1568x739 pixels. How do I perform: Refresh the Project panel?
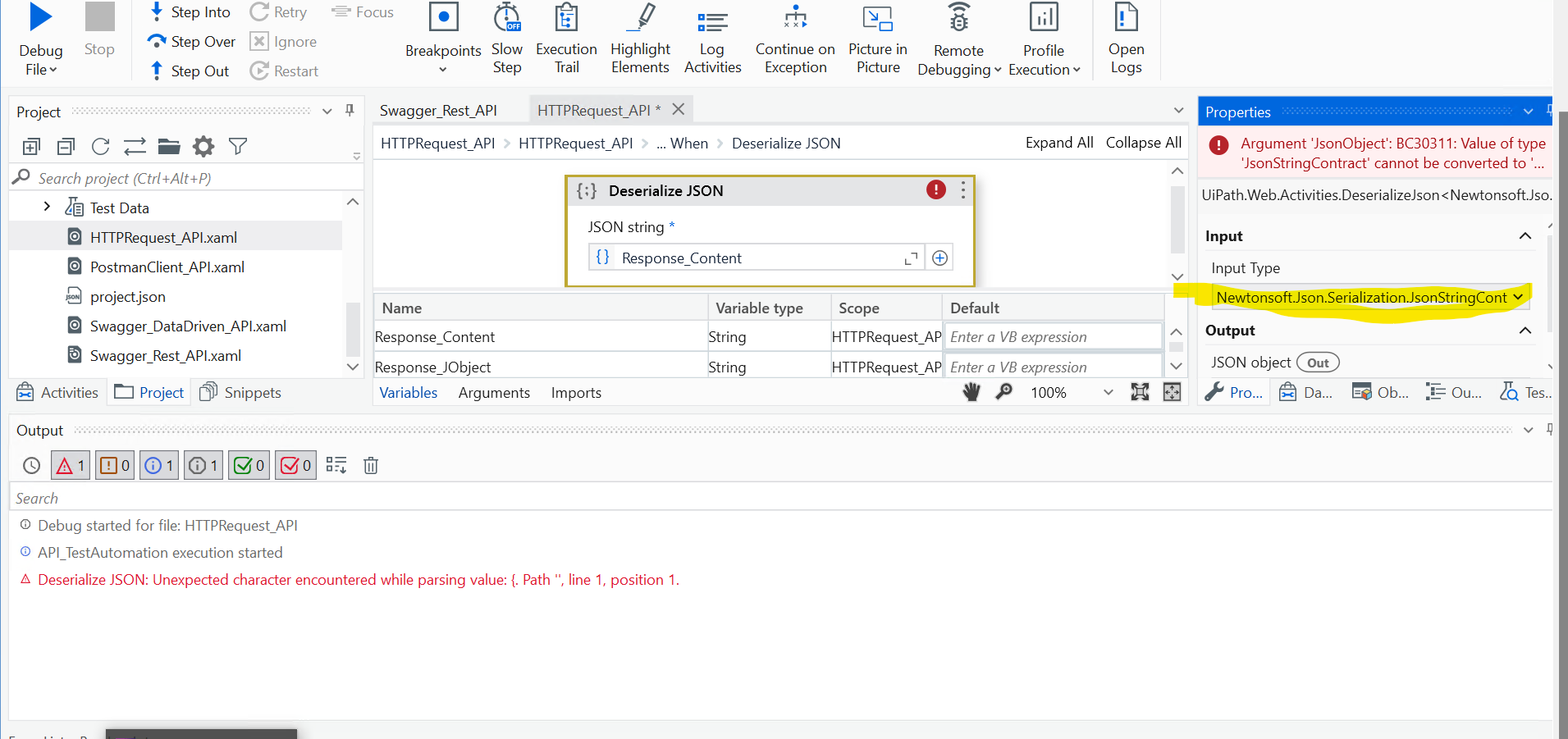point(100,146)
